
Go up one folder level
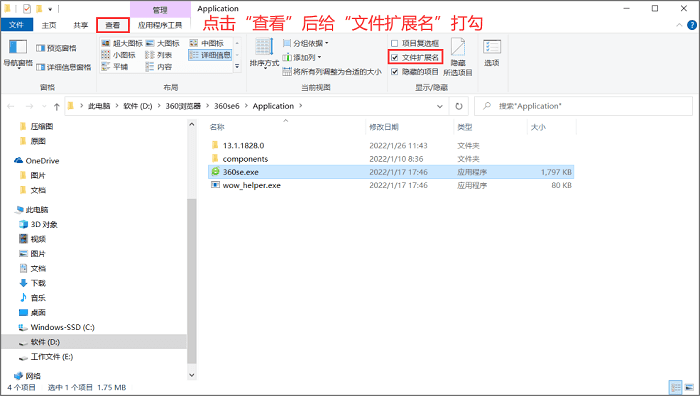click(57, 106)
